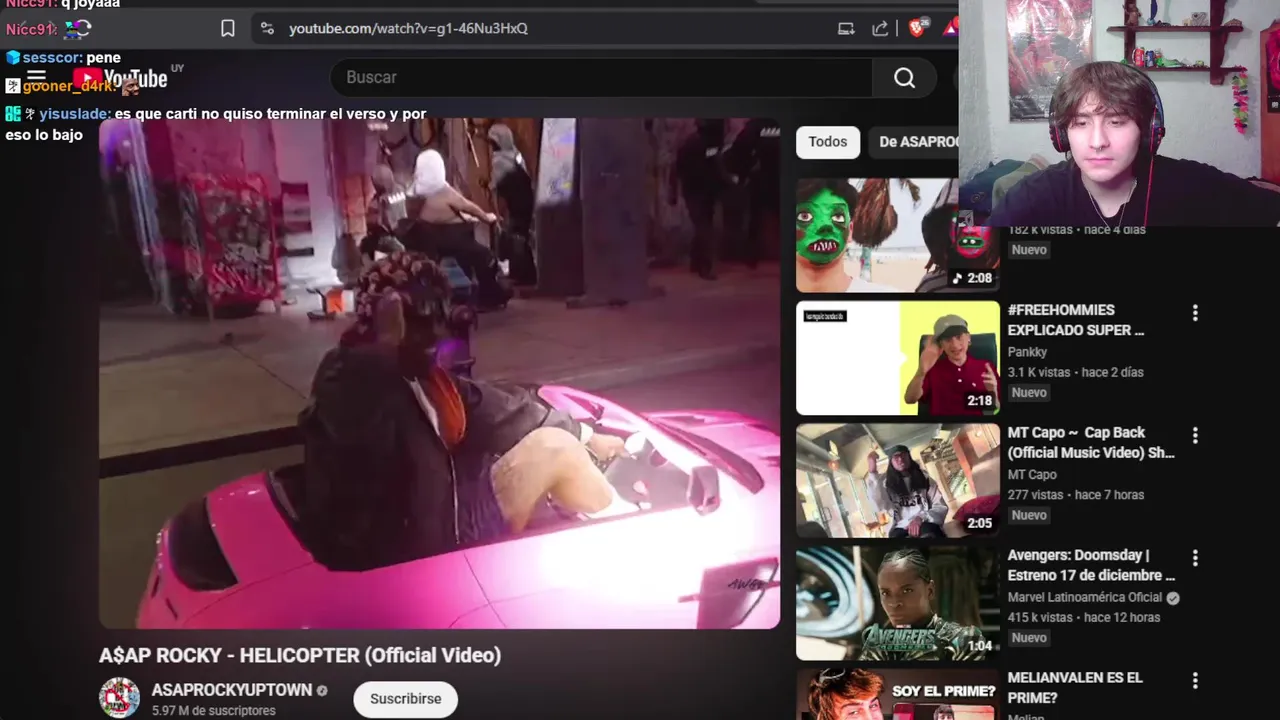This screenshot has width=1280, height=720.
Task: Select the De ASAPROCKYUPTOWN filter chip
Action: tap(913, 142)
